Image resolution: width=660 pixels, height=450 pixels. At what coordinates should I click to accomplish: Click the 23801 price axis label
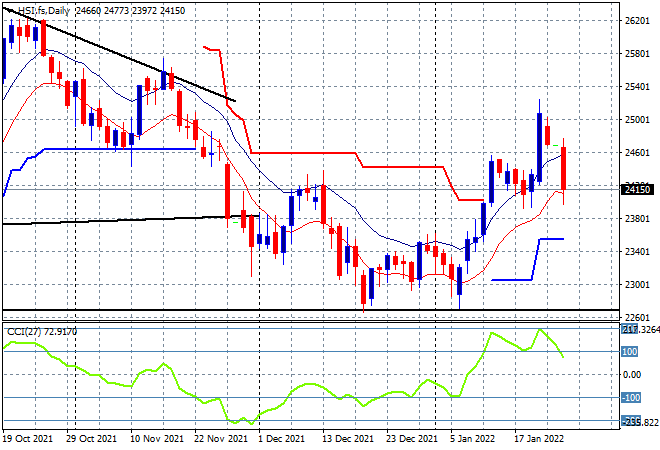tap(637, 219)
